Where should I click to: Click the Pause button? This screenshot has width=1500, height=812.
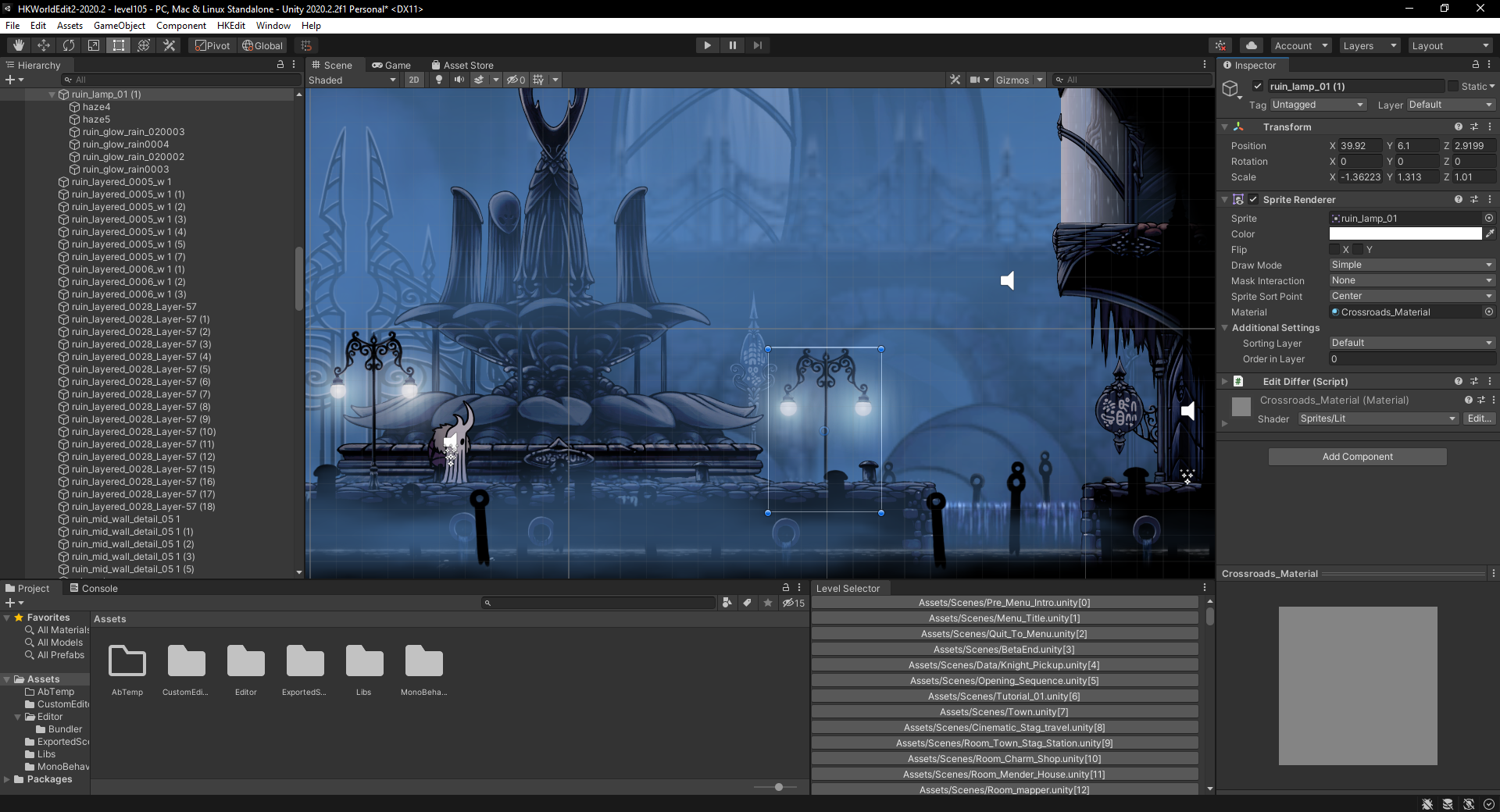click(732, 45)
